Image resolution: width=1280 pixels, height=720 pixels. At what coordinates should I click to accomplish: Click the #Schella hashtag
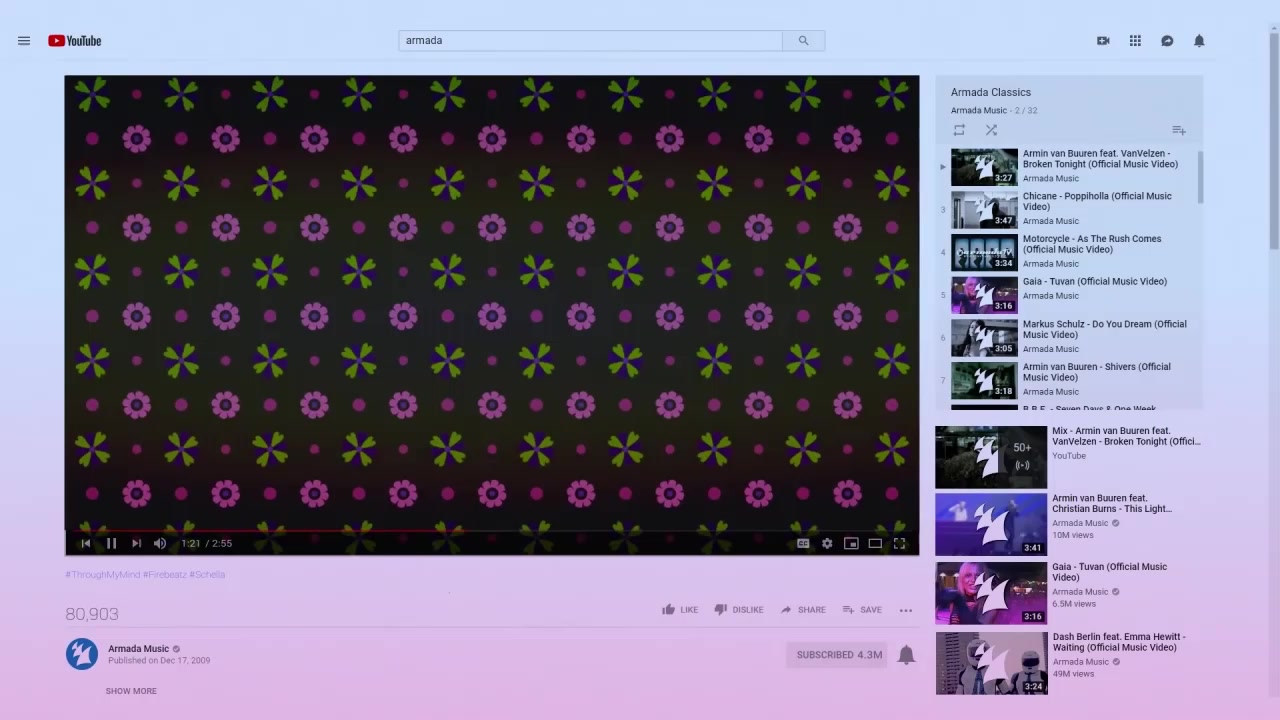pos(207,574)
